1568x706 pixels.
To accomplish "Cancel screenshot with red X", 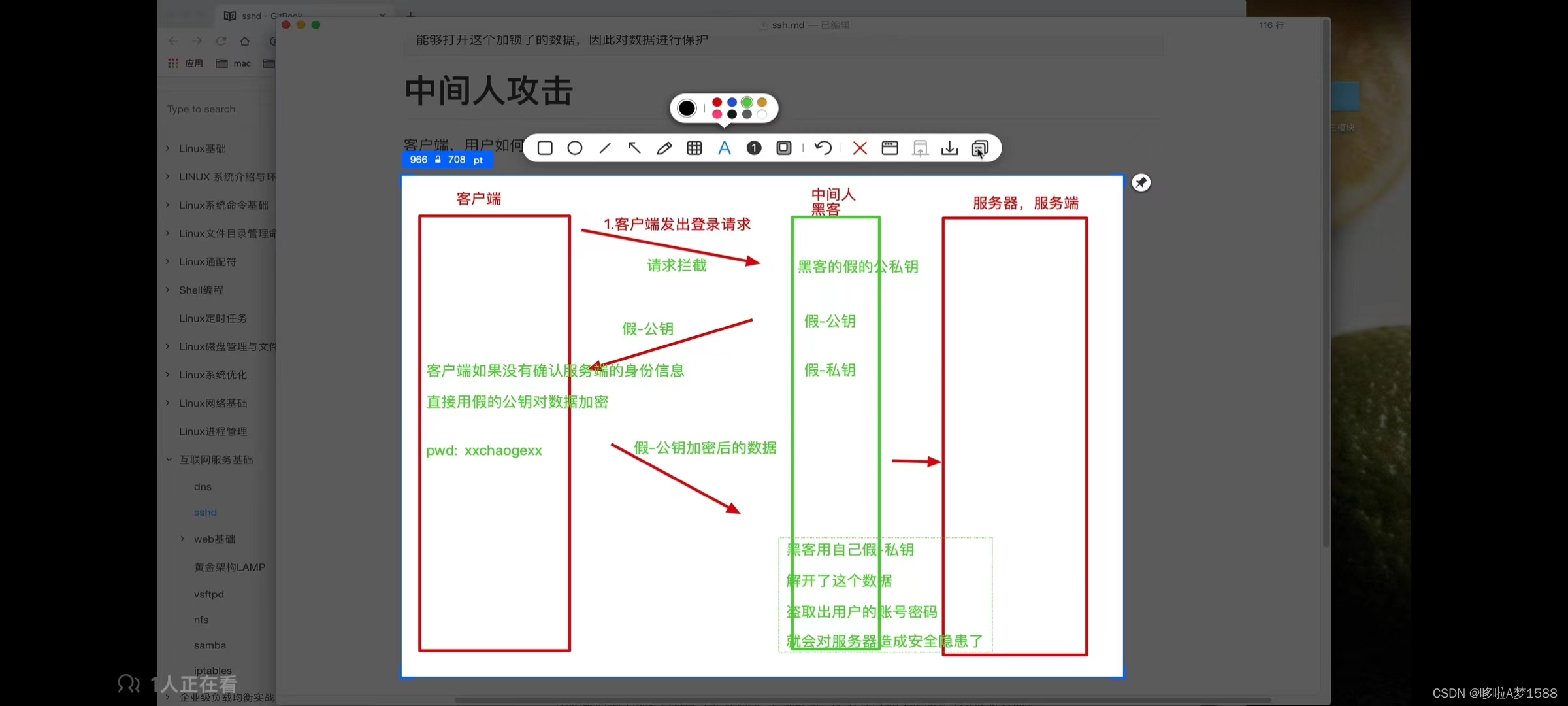I will 860,148.
